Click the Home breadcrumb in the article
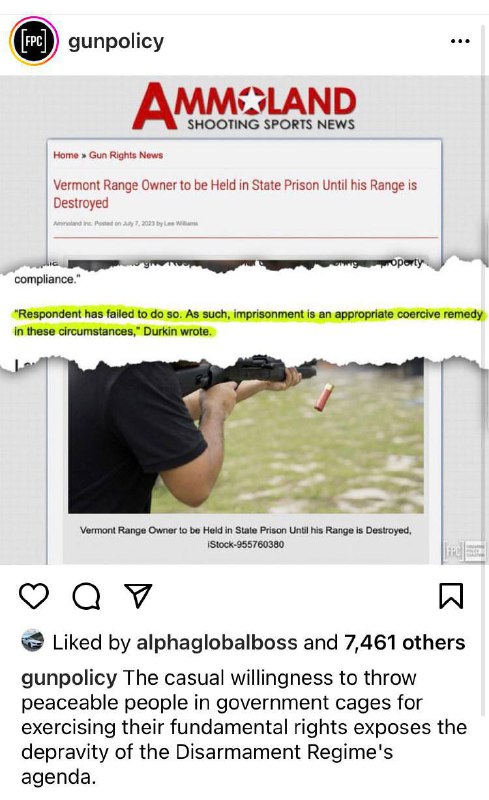This screenshot has height=800, width=489. tap(66, 155)
